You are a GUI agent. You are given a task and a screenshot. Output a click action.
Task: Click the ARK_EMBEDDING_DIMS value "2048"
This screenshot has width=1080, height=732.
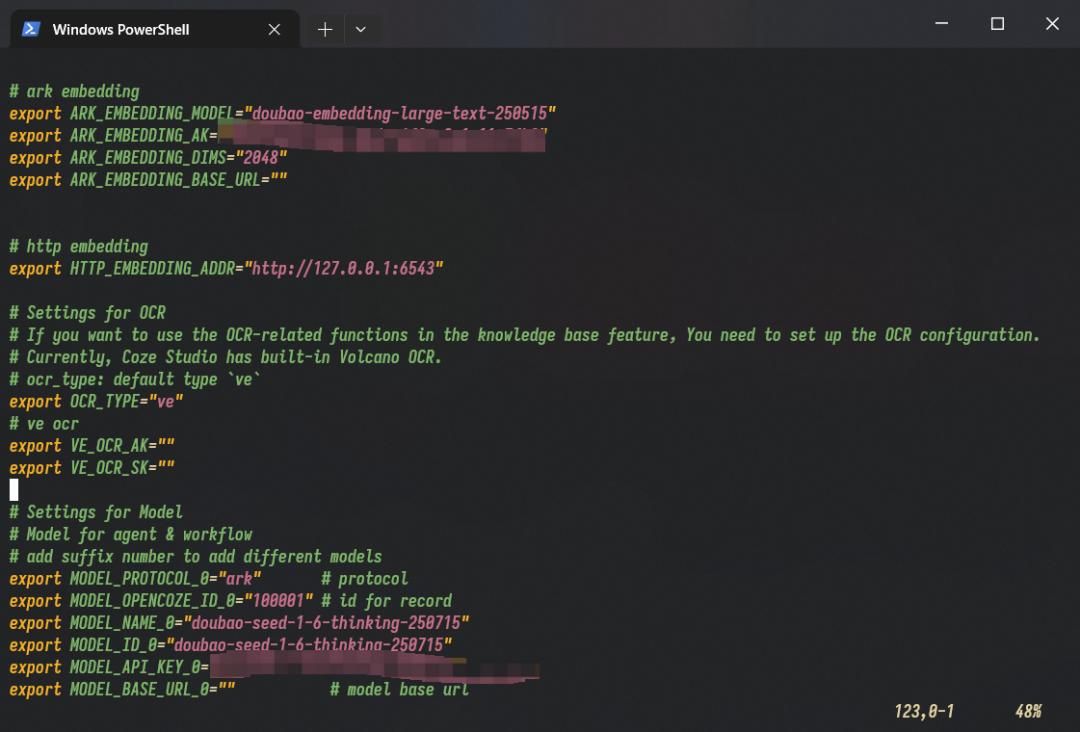[x=261, y=158]
